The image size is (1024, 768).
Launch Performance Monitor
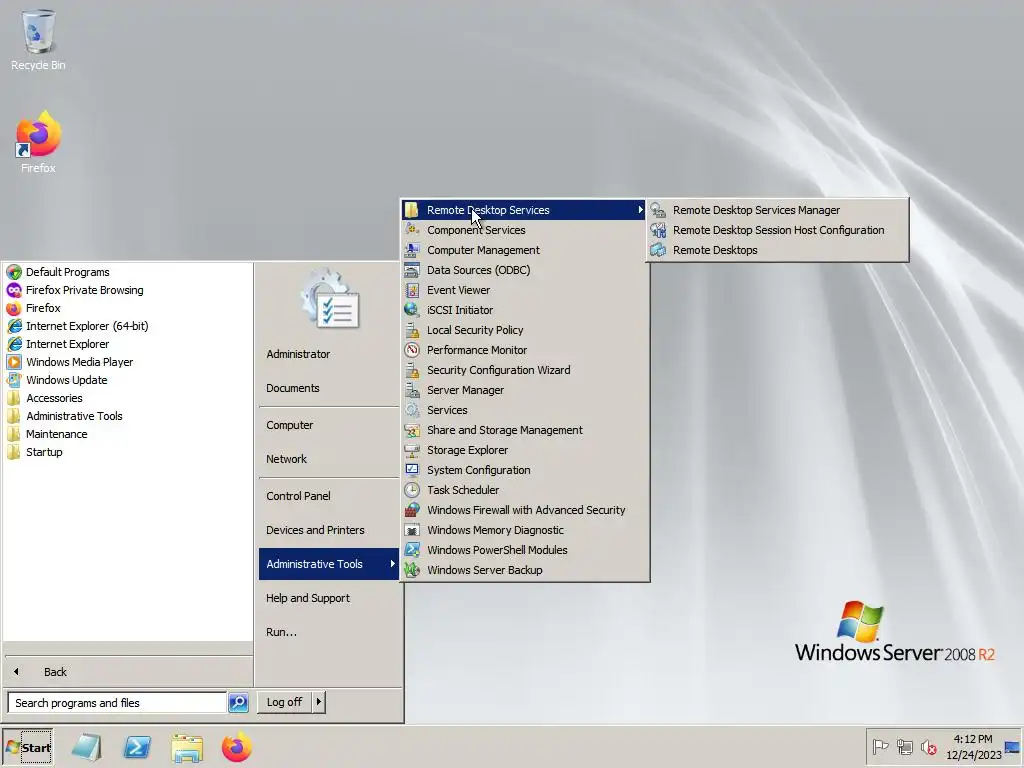point(524,350)
